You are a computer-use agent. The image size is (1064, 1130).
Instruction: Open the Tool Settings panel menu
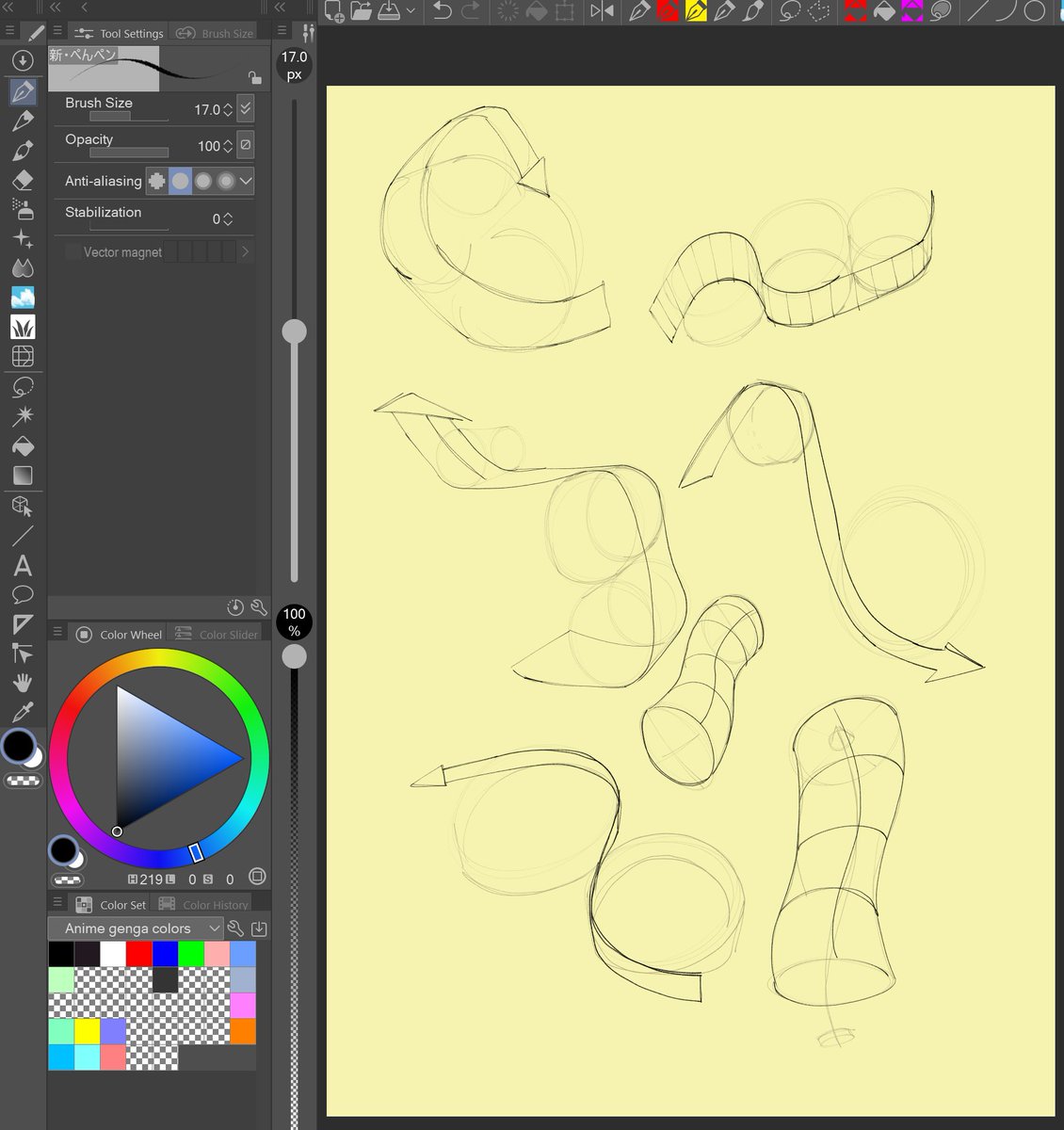coord(56,32)
